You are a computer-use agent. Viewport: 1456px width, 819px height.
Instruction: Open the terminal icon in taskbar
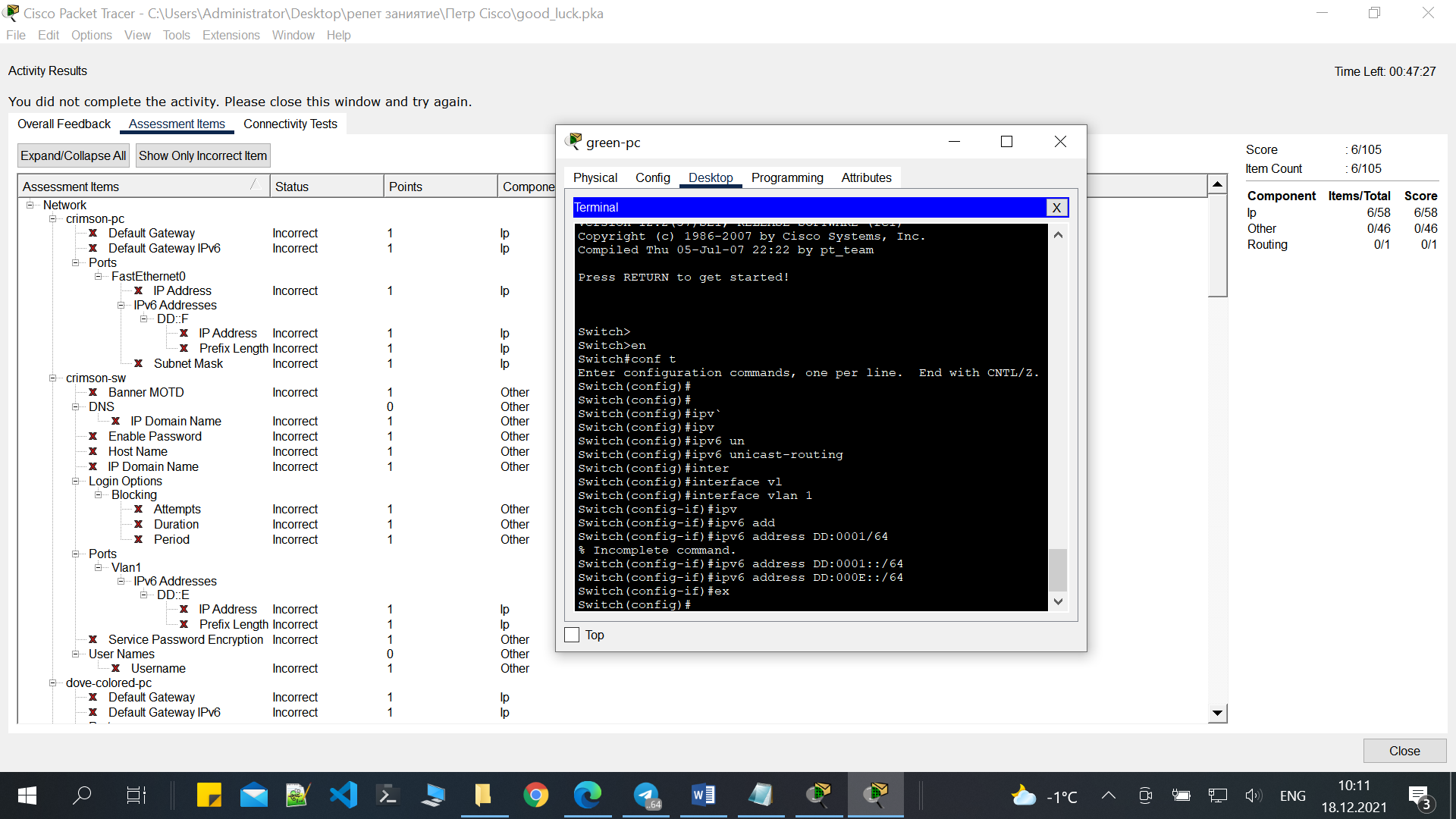click(388, 795)
